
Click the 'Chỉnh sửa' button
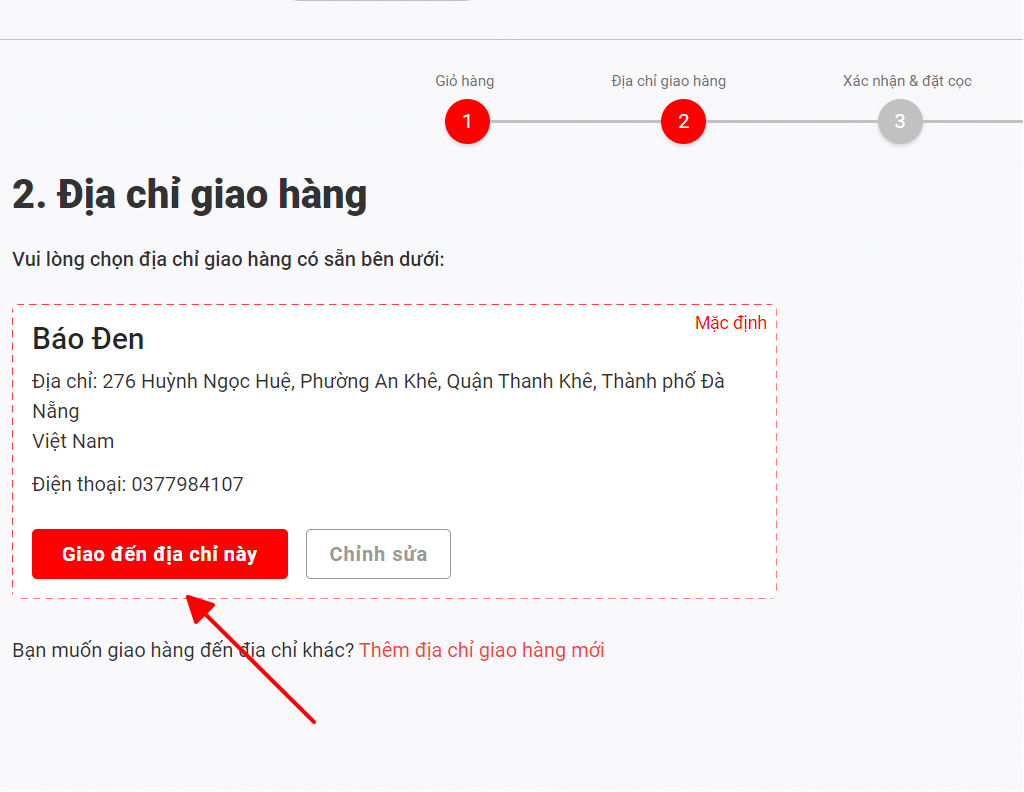coord(378,554)
